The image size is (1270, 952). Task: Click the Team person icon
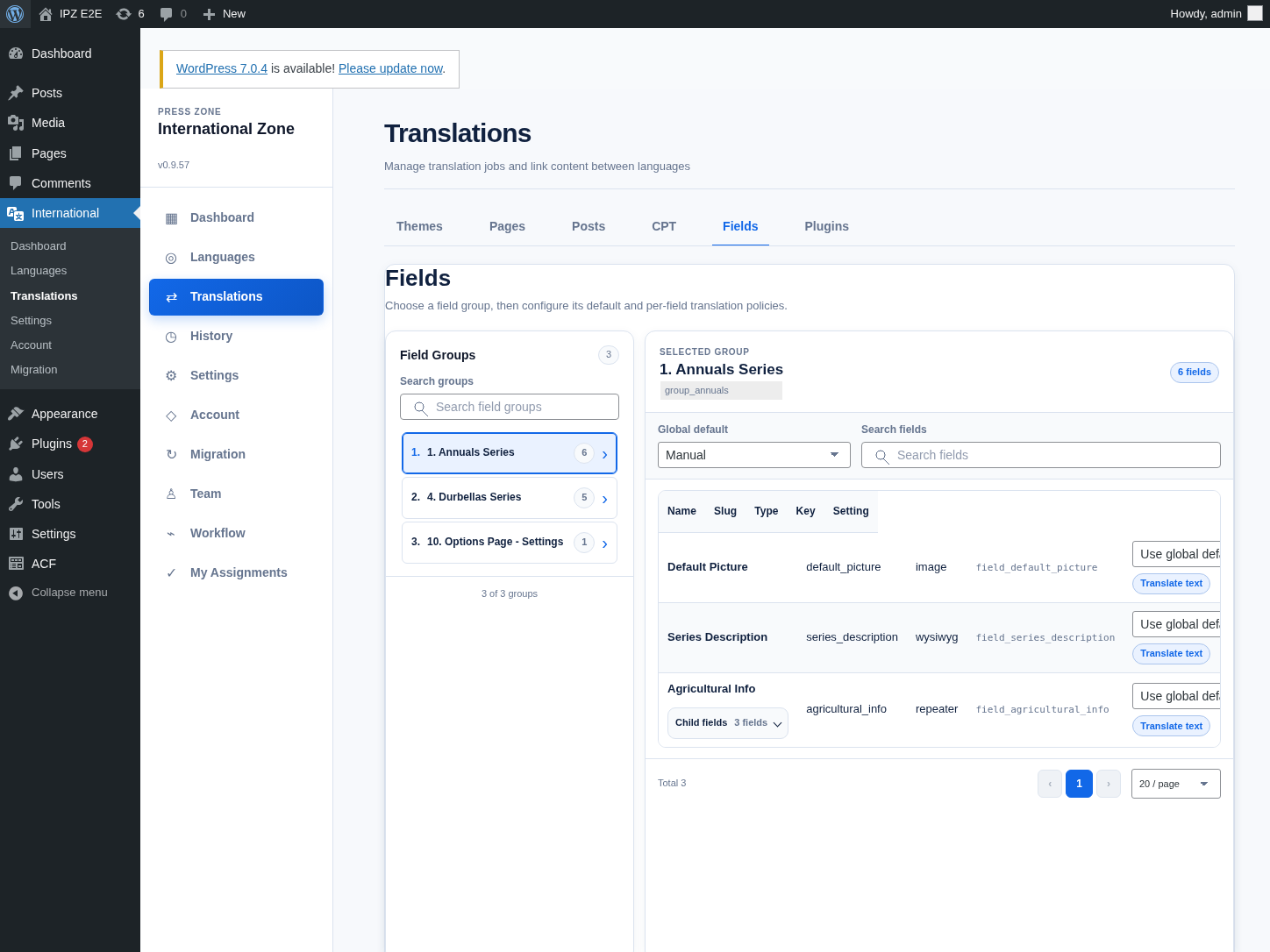click(171, 494)
